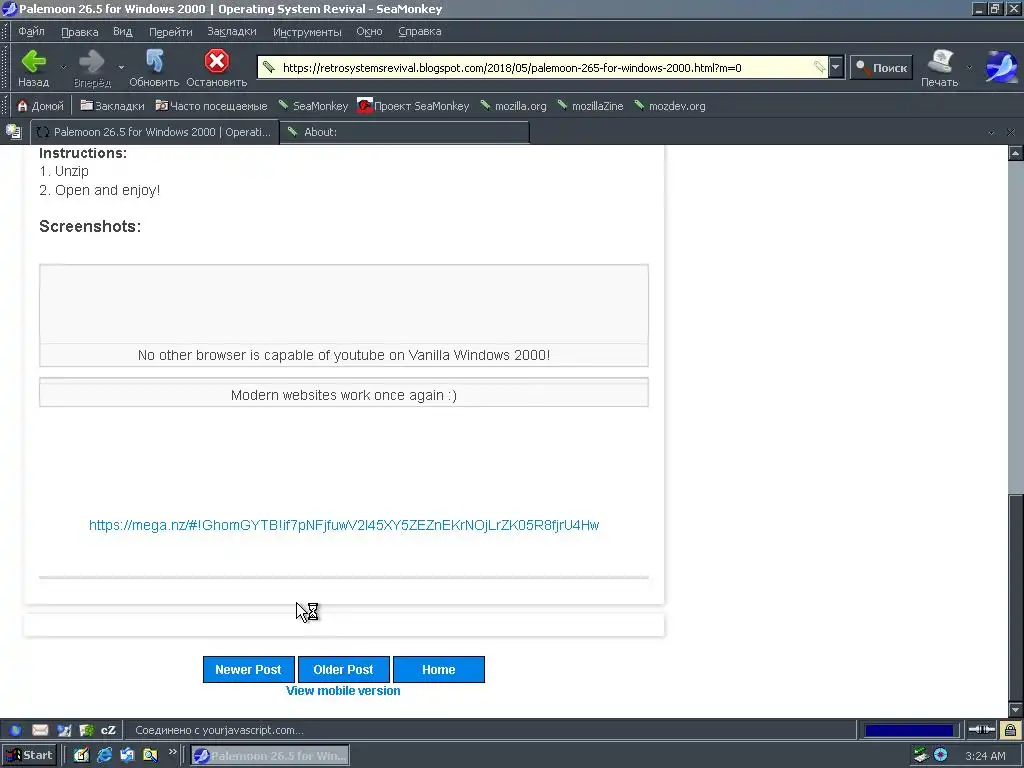Open the Правка menu
The image size is (1024, 768).
pos(80,31)
